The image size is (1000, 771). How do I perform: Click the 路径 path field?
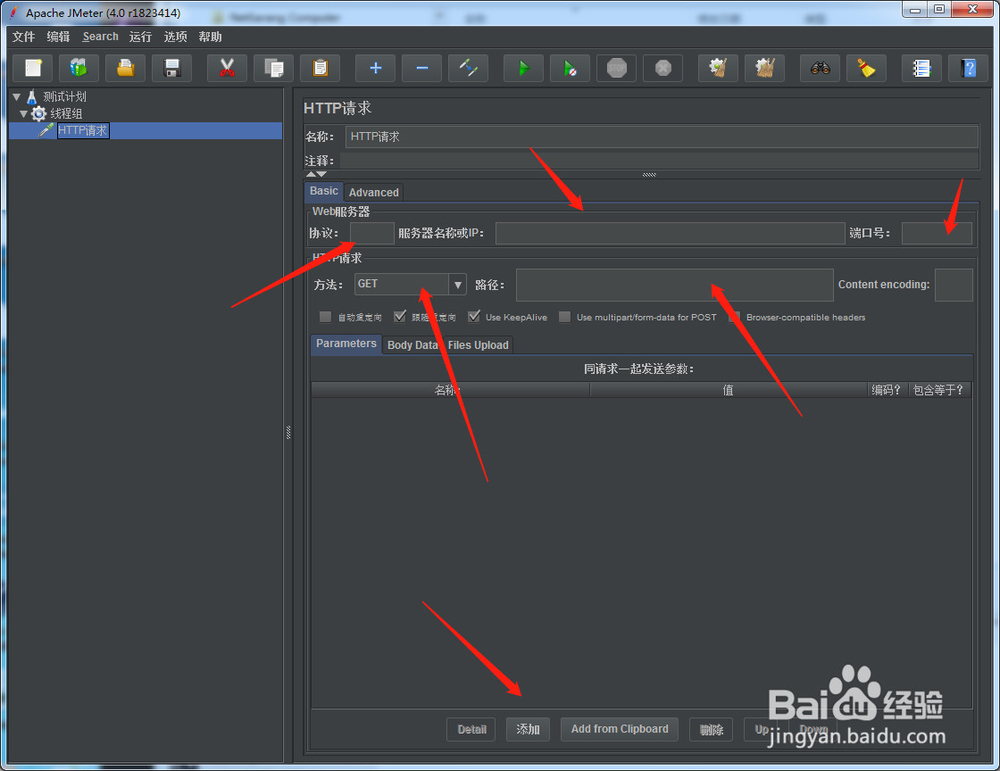[x=675, y=284]
